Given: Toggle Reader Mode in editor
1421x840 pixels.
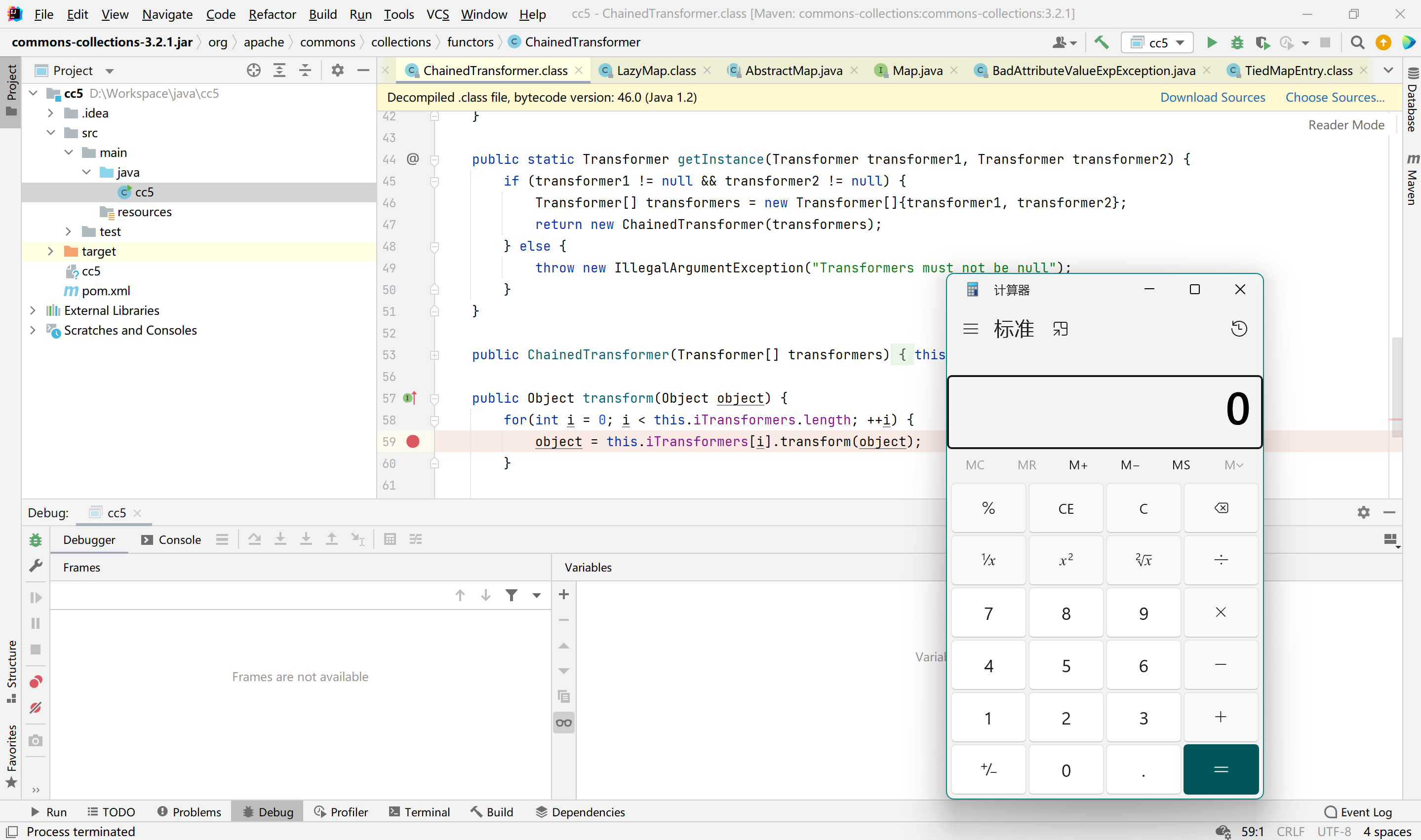Looking at the screenshot, I should (1346, 125).
